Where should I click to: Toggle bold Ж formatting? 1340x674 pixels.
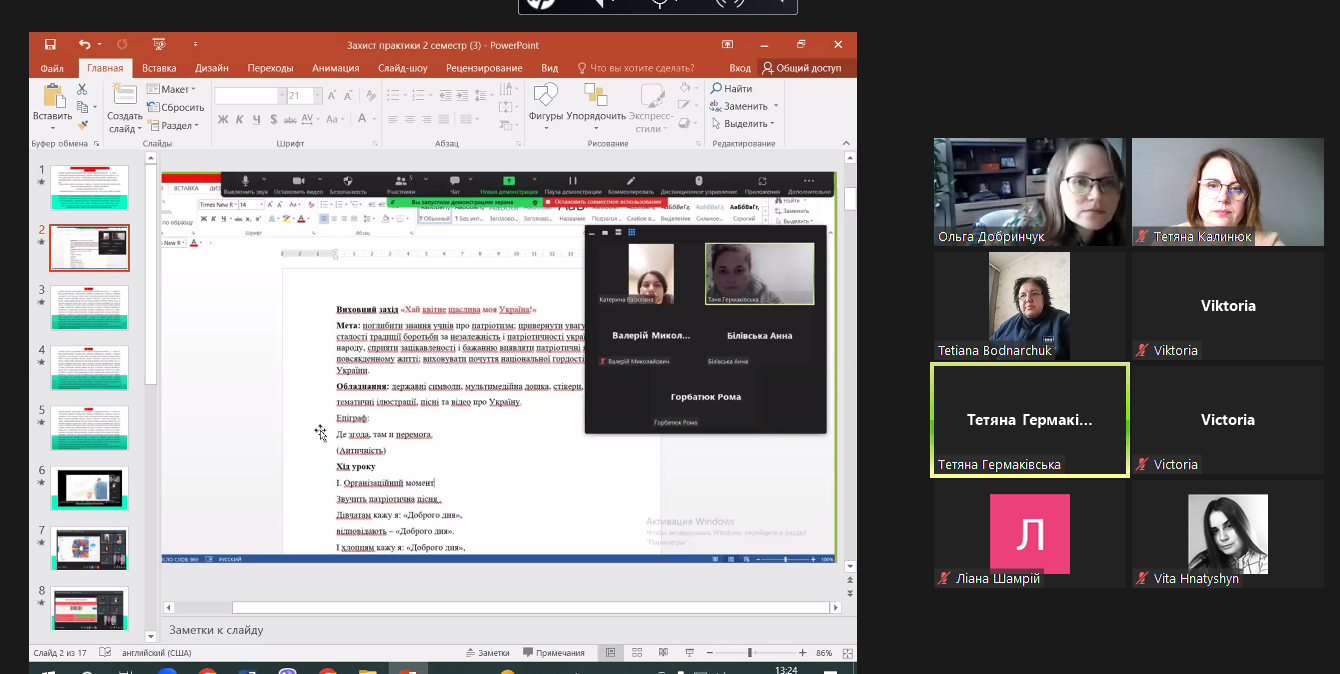[x=223, y=120]
